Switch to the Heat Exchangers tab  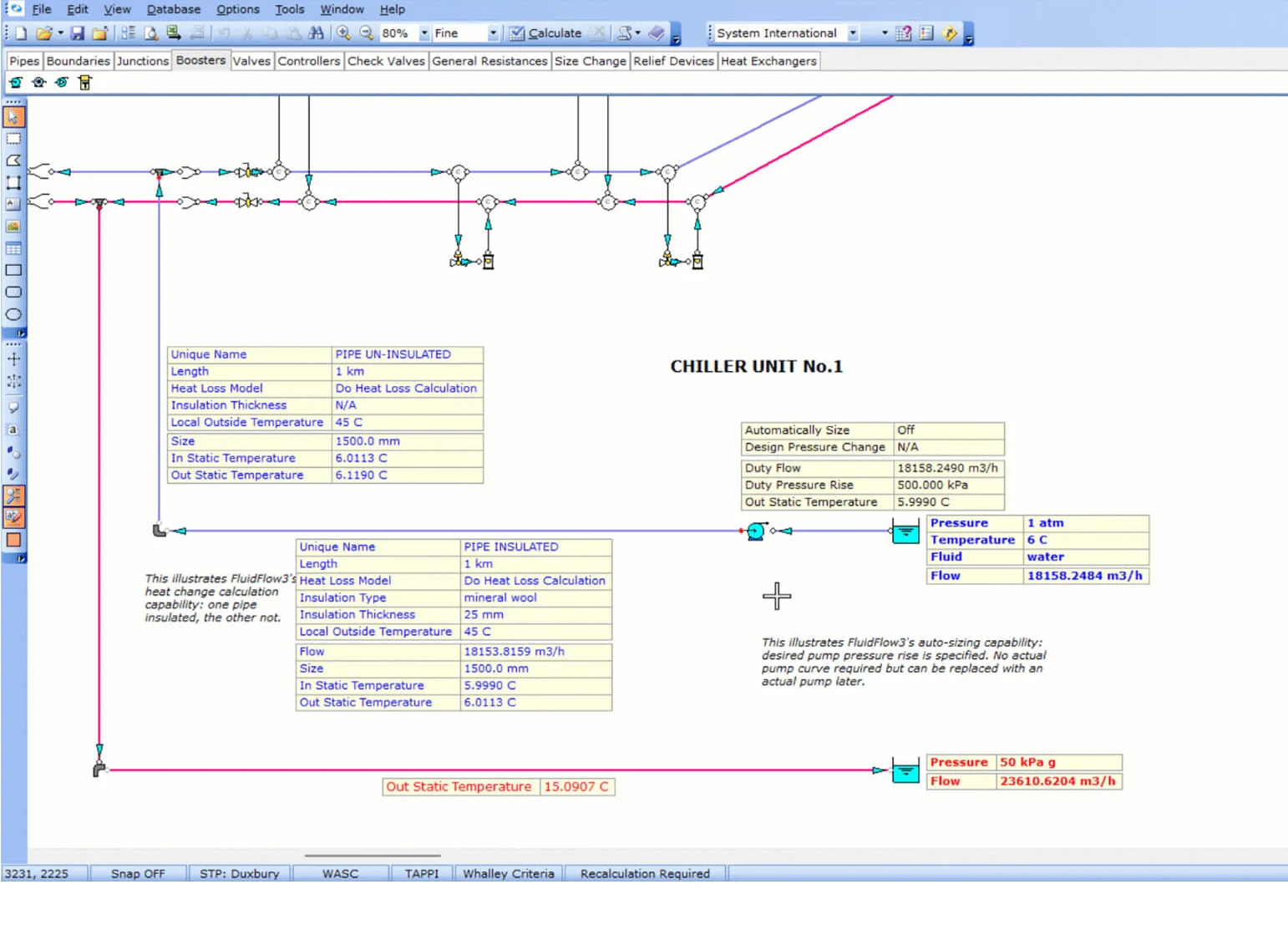768,61
